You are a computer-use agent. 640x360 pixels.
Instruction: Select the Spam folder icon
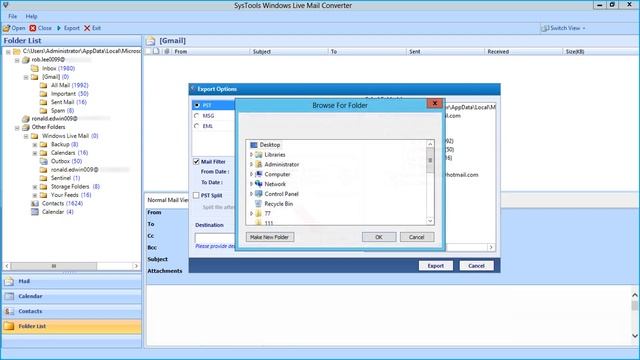(x=43, y=111)
